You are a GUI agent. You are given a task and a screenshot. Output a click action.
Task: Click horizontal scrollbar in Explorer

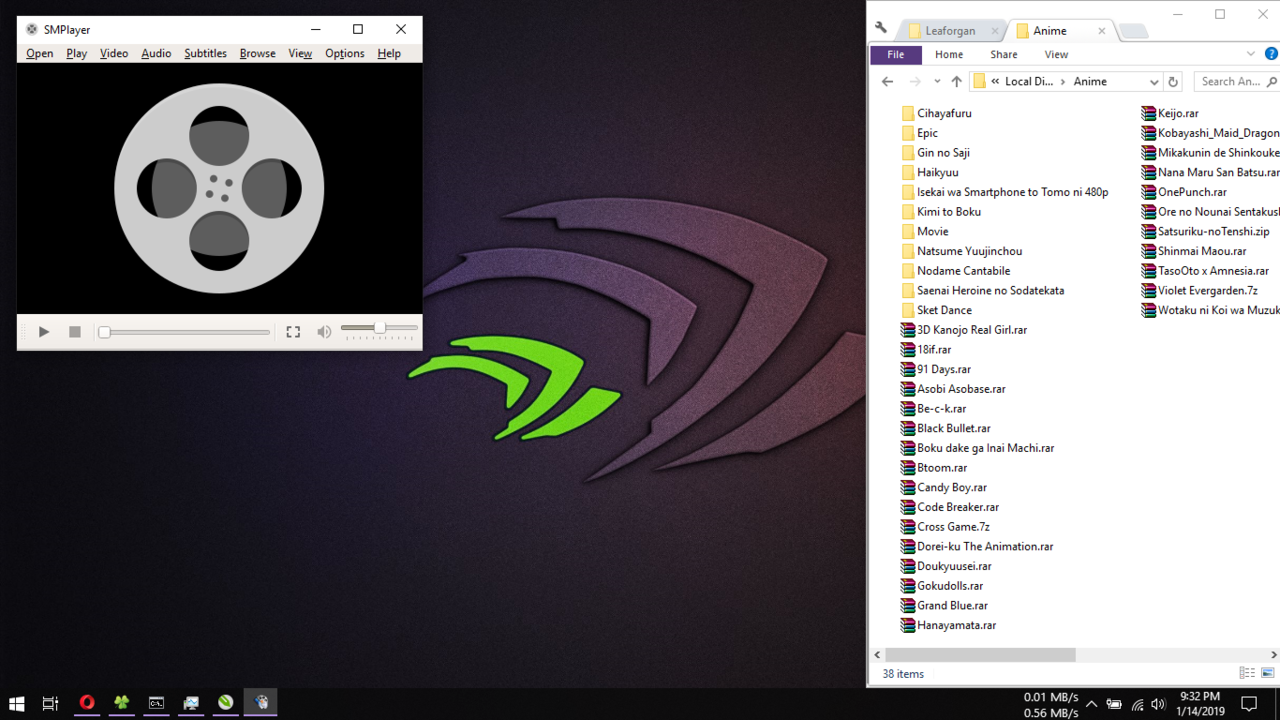click(979, 655)
